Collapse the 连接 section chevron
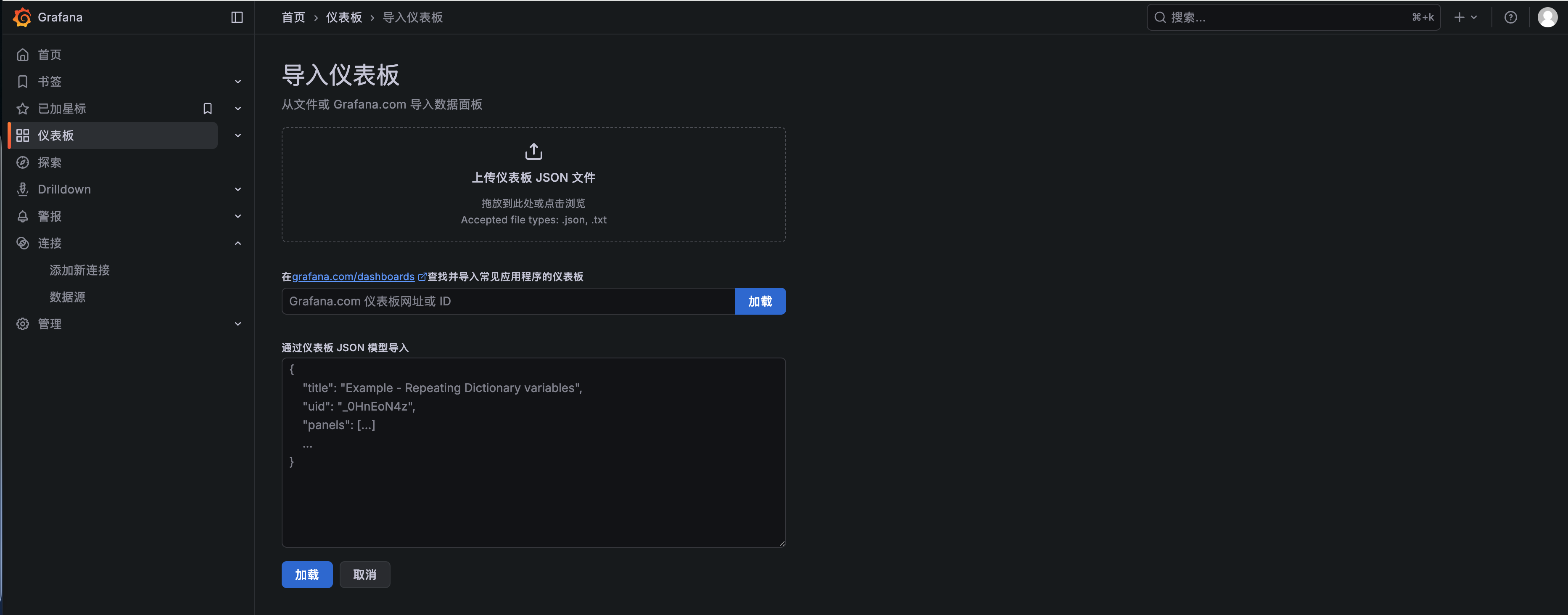 [238, 243]
